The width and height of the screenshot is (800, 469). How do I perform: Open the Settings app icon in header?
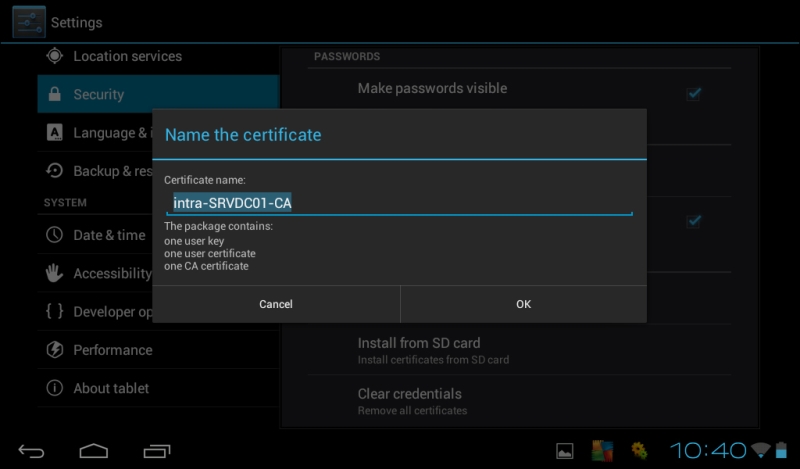pos(29,22)
